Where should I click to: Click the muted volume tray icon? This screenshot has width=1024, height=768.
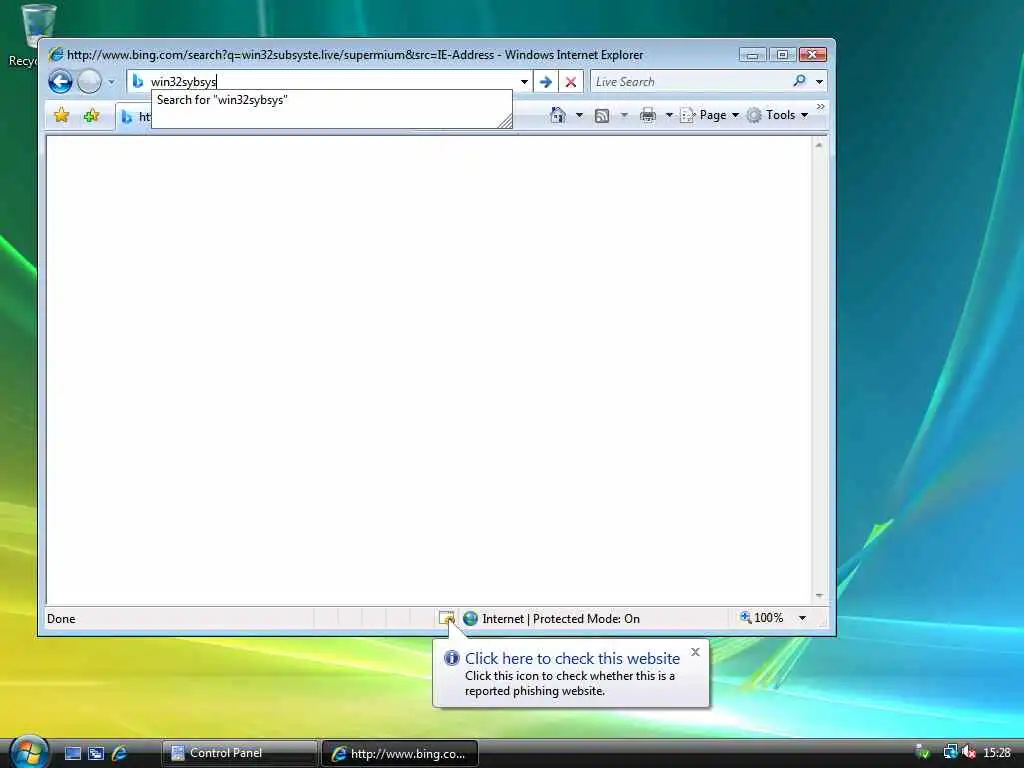pos(968,752)
